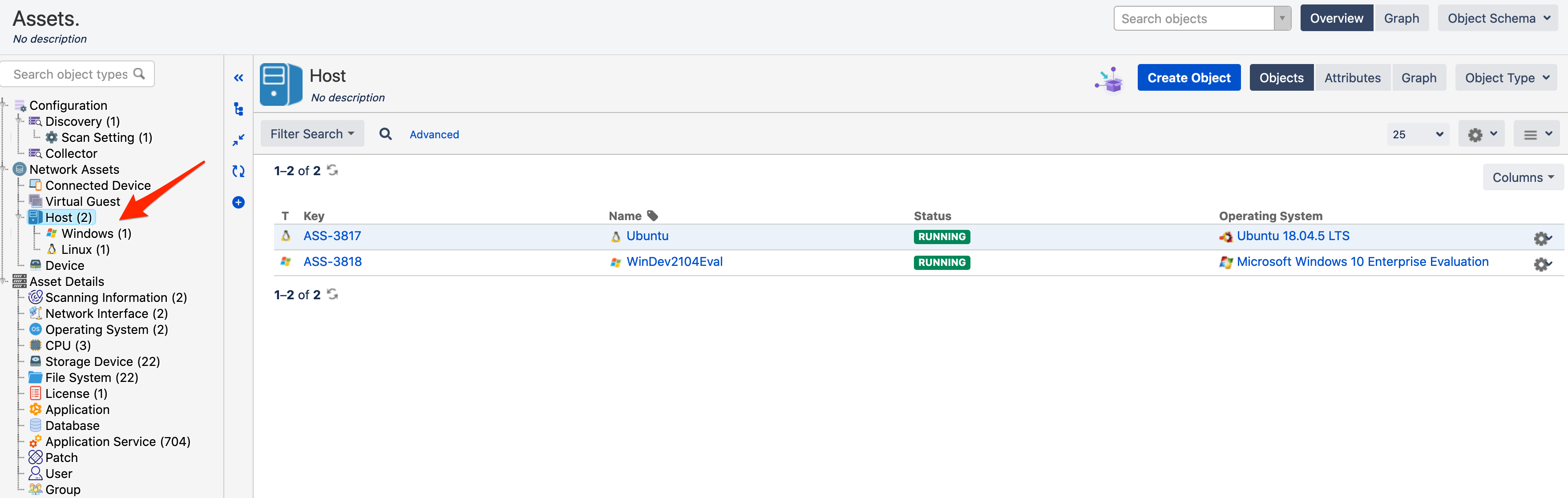Focus the Search object types field
The image size is (1568, 498).
point(71,74)
